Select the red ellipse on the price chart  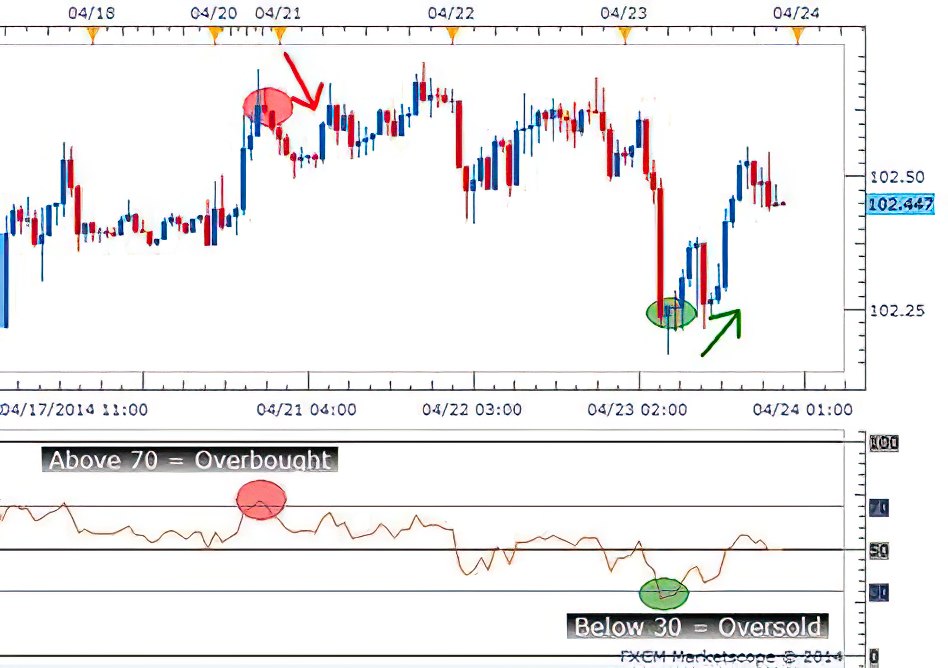(268, 105)
